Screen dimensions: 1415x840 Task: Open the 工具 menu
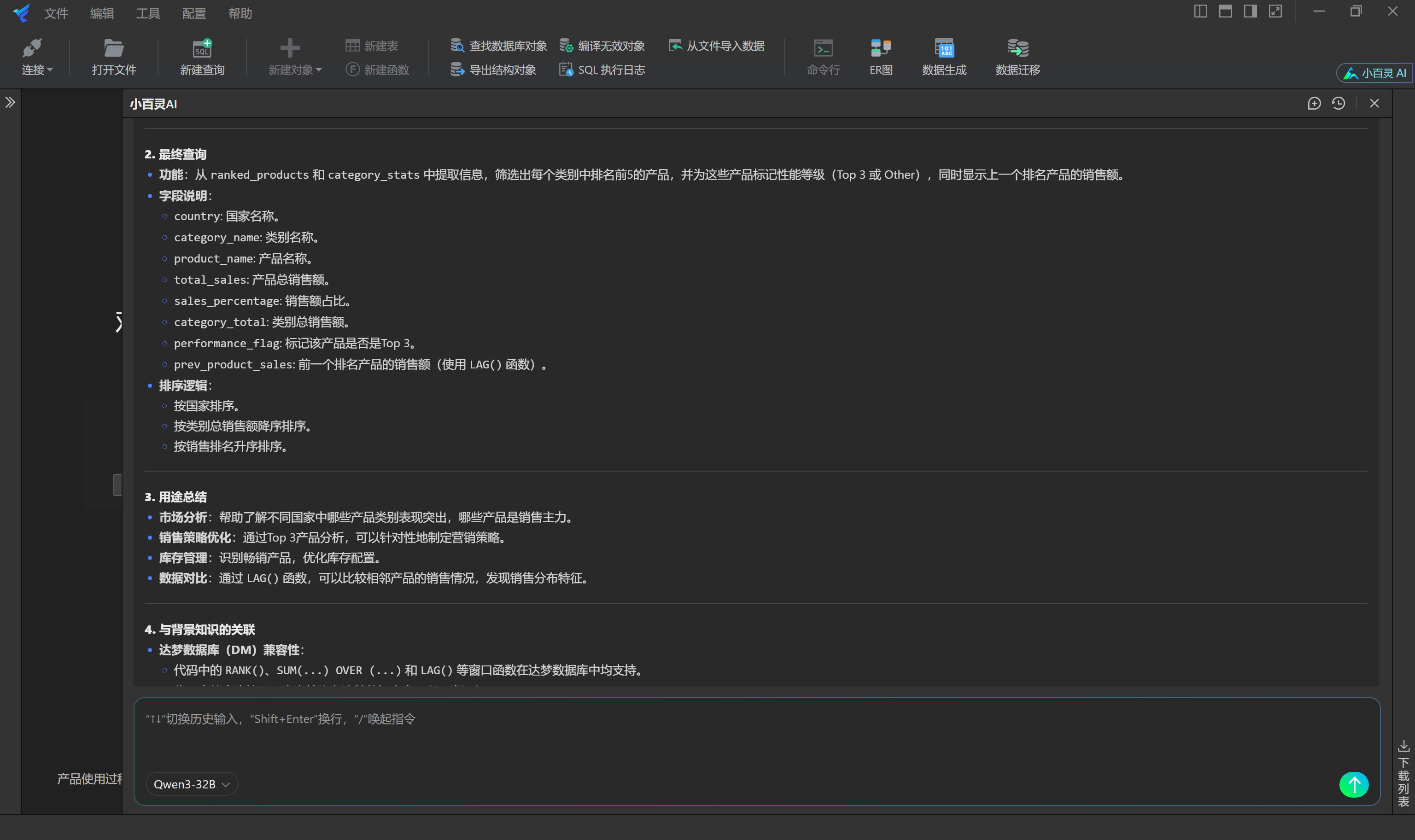(148, 13)
